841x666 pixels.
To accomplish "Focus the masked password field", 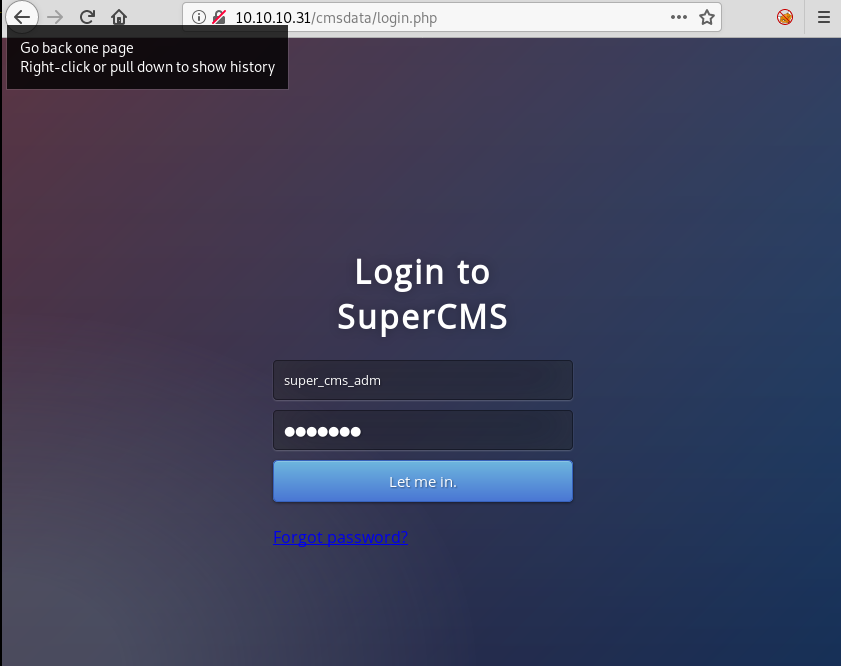I will pos(423,430).
